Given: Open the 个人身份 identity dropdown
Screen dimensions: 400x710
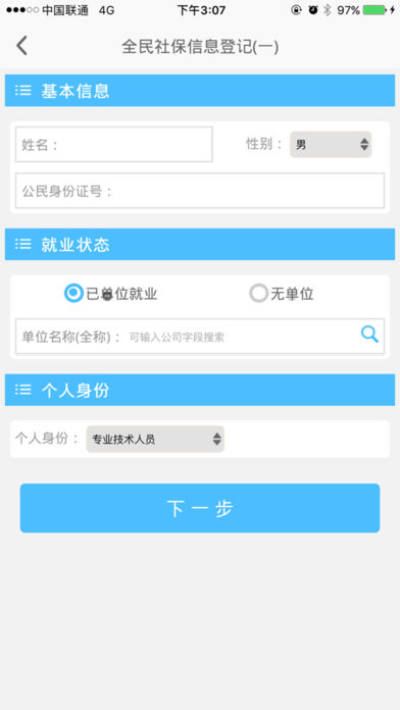Looking at the screenshot, I should pyautogui.click(x=155, y=439).
